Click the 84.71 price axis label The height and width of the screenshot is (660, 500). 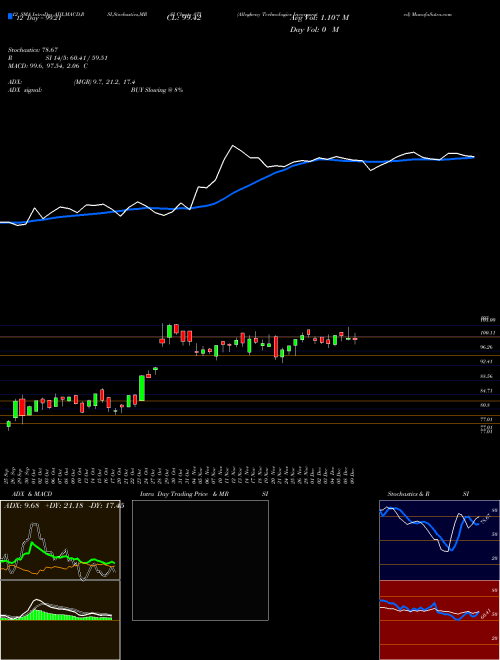[x=487, y=391]
